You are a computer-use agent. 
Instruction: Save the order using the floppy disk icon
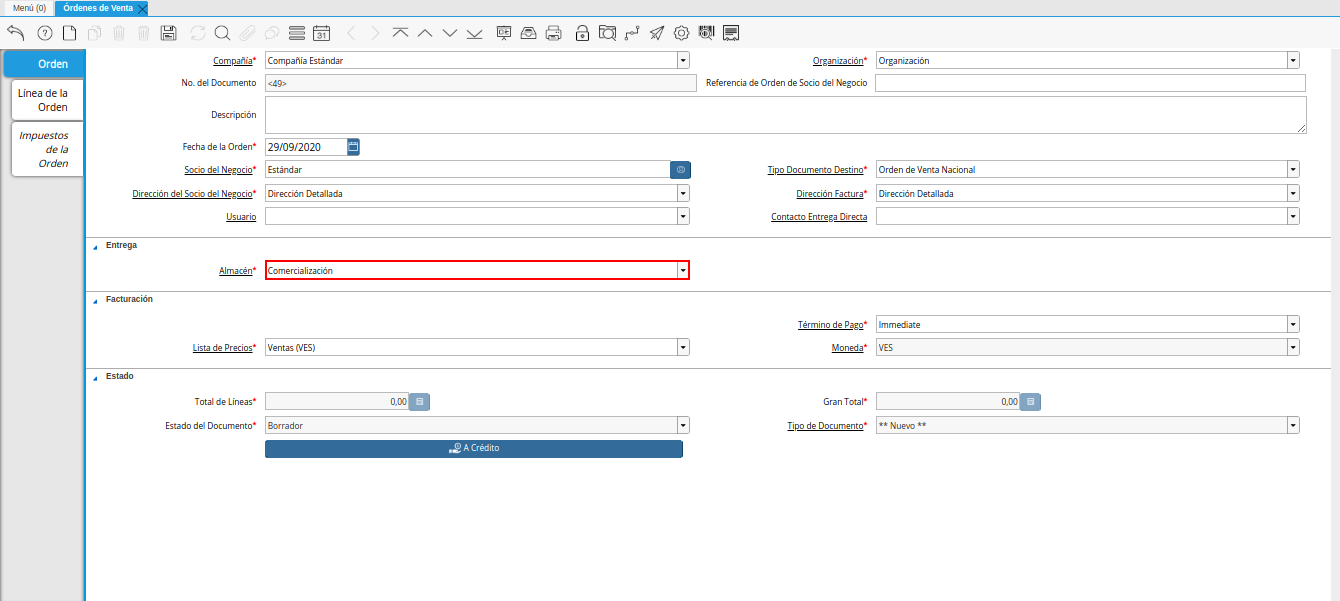[169, 33]
